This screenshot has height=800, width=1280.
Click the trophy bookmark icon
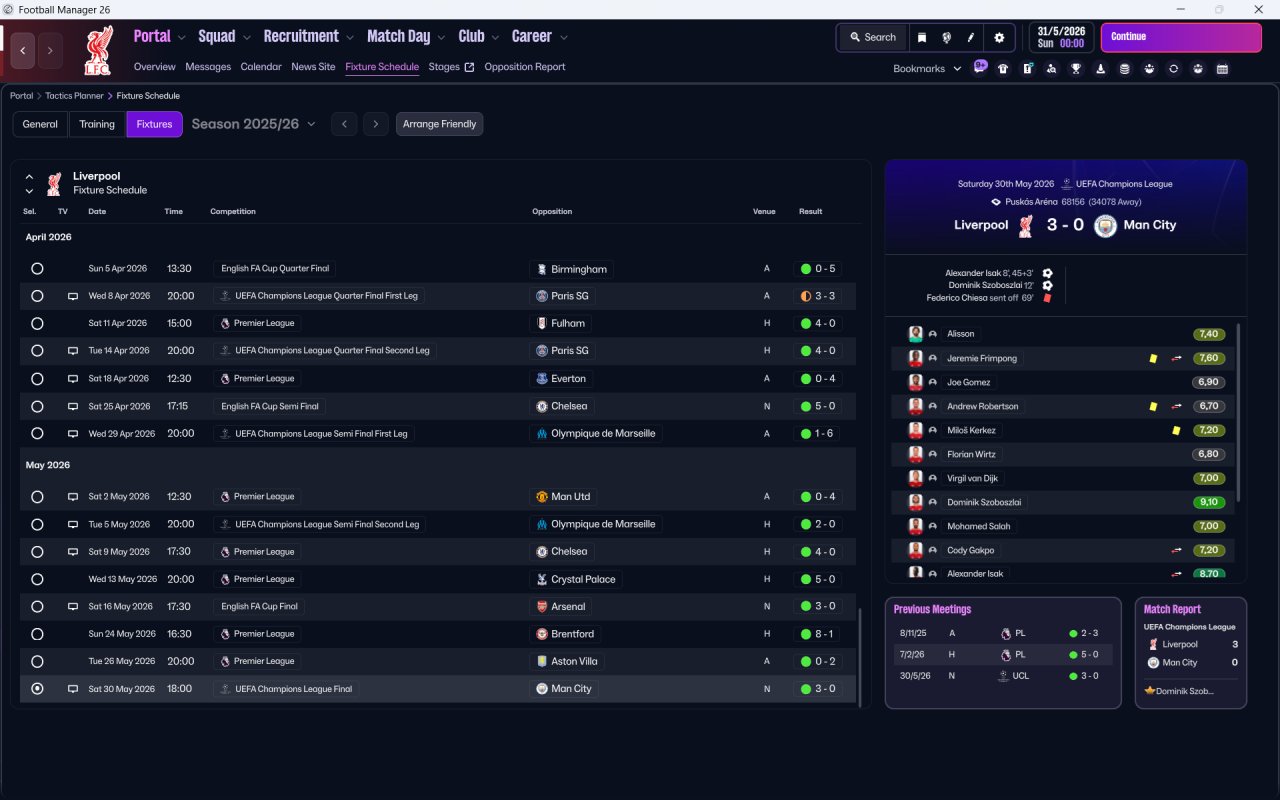coord(1076,69)
